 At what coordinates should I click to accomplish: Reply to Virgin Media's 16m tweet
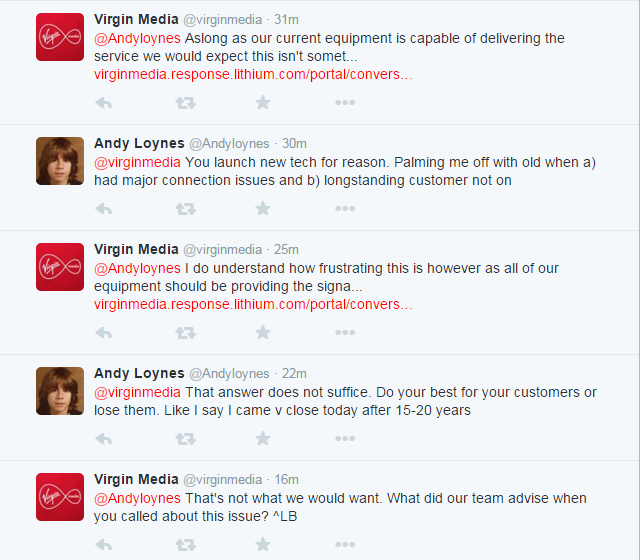[x=103, y=544]
